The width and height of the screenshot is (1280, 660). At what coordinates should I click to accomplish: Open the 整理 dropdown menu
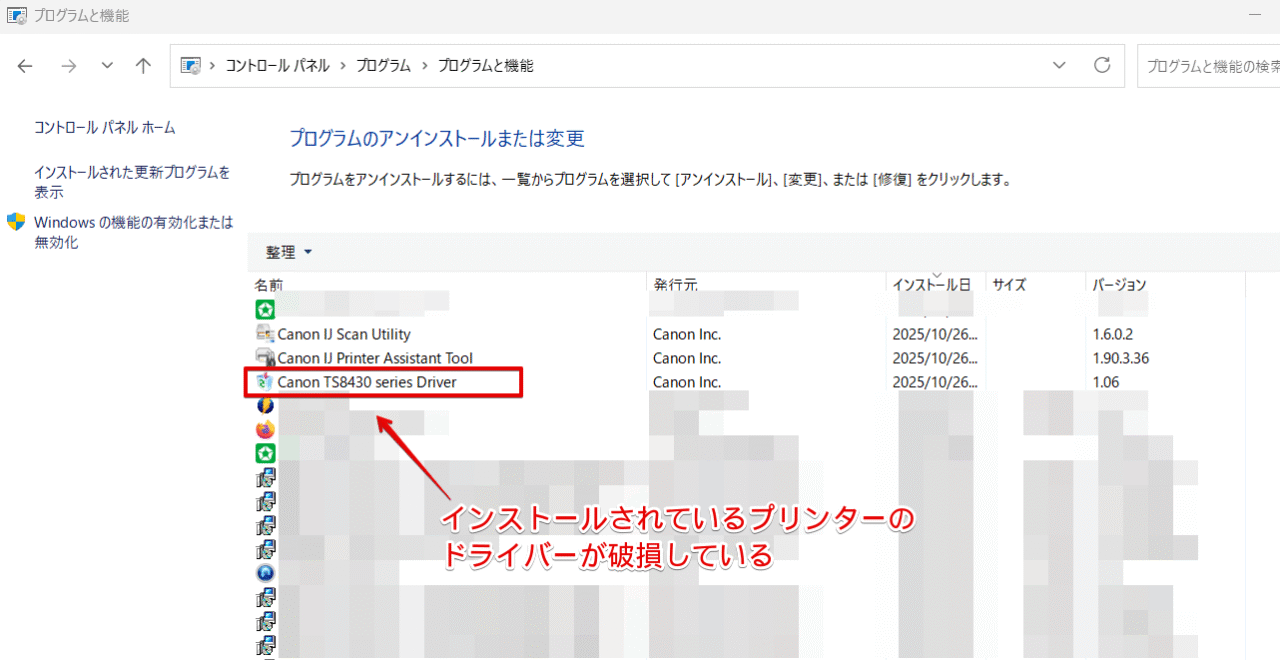click(287, 252)
